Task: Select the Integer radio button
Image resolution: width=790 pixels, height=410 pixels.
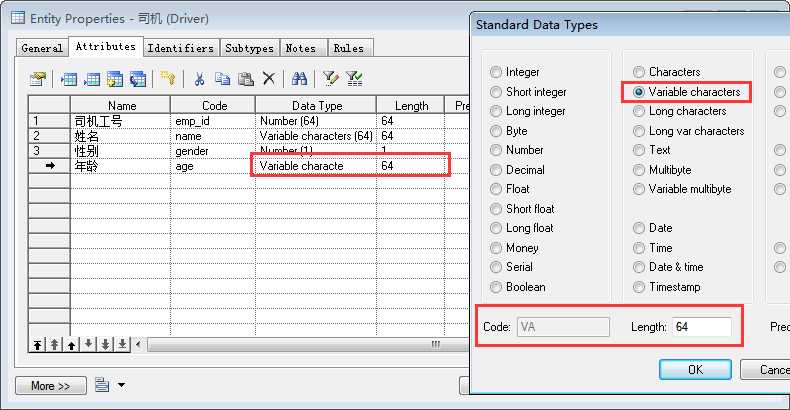Action: click(x=496, y=72)
